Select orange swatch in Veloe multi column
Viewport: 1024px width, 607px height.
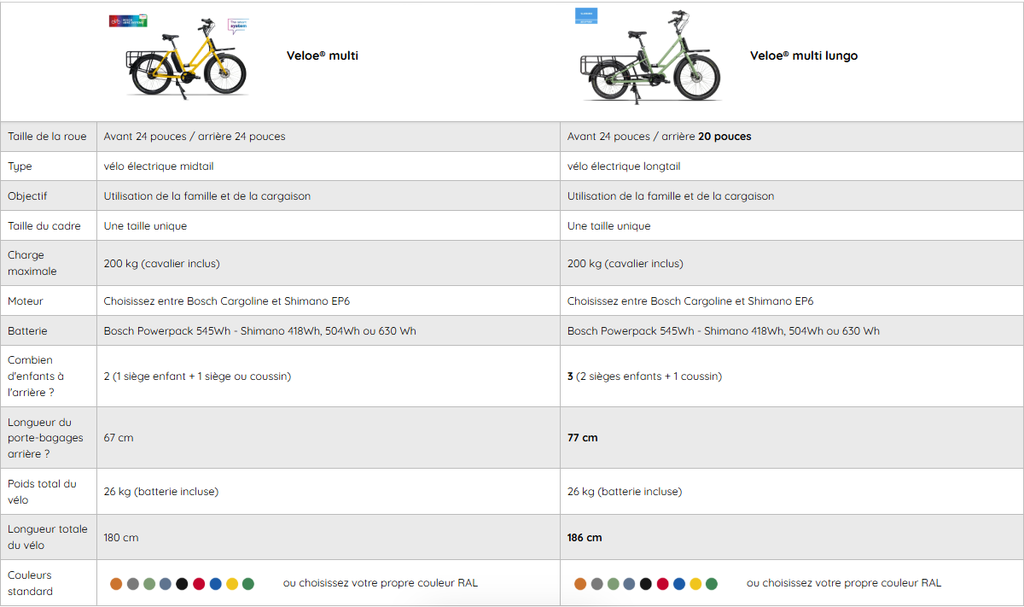[117, 583]
